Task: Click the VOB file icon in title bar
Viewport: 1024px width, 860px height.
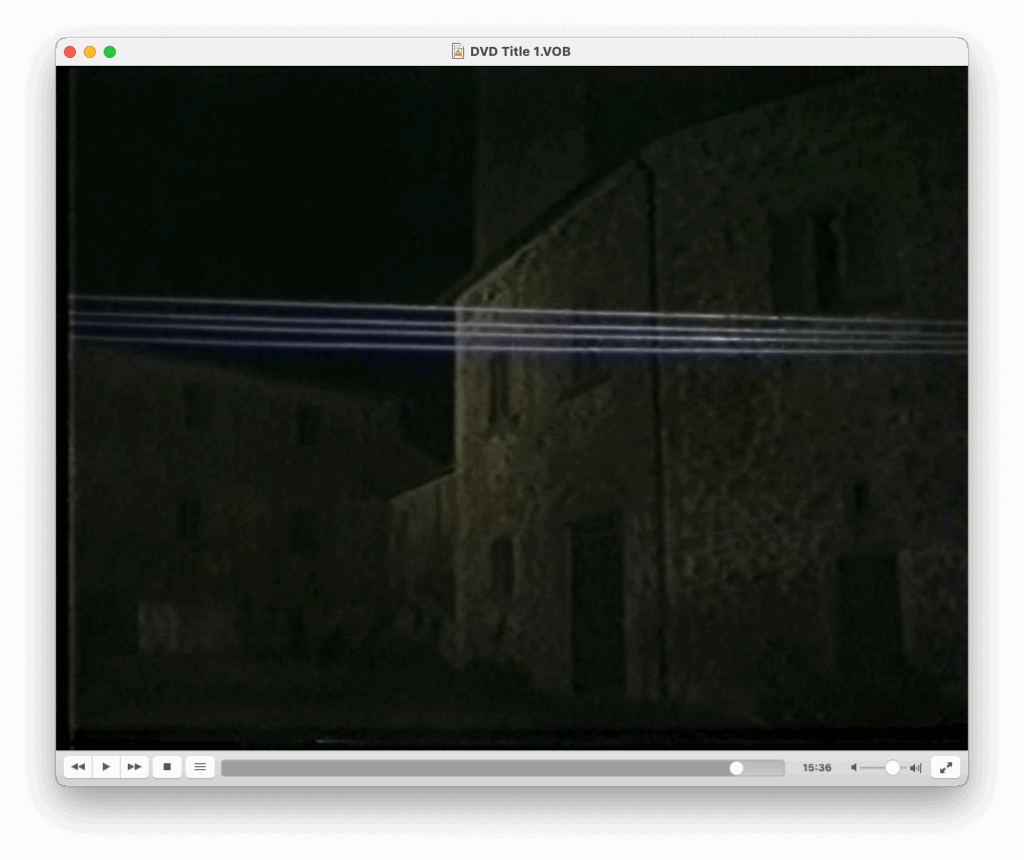Action: click(x=458, y=52)
